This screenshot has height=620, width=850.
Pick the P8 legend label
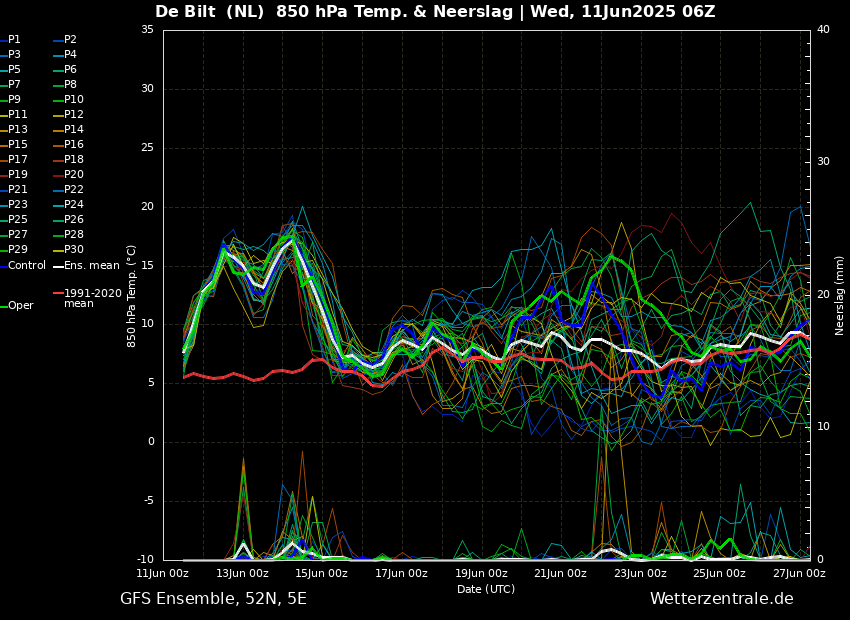coord(70,85)
